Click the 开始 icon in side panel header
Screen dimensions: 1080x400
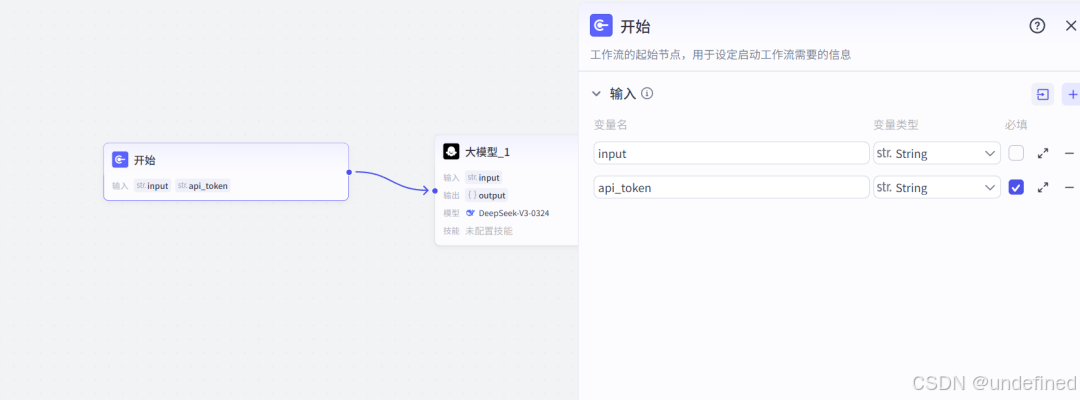click(x=601, y=26)
